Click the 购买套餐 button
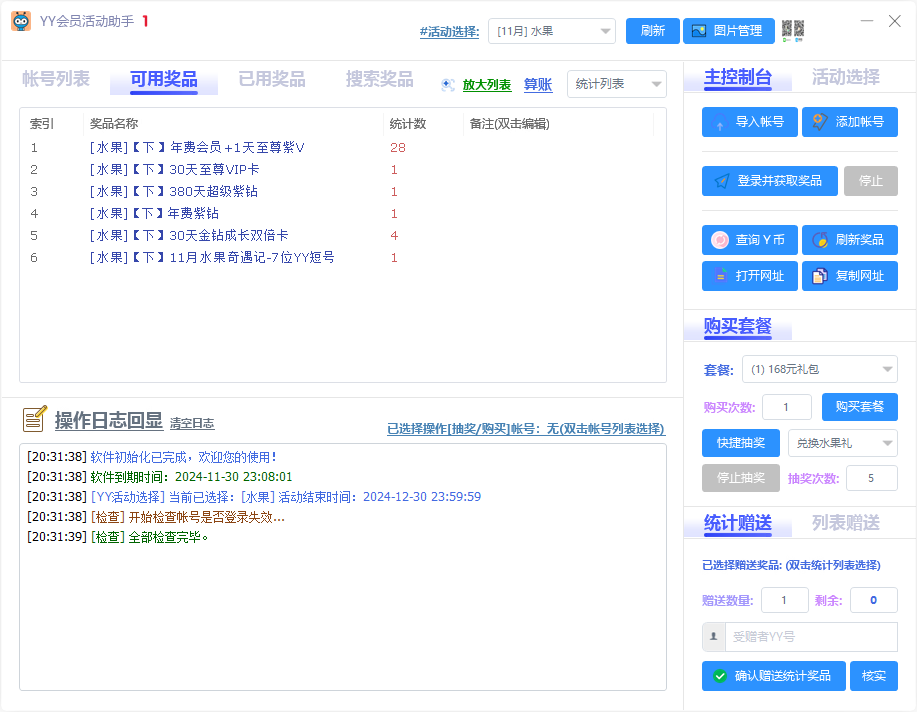This screenshot has height=712, width=917. pyautogui.click(x=860, y=407)
